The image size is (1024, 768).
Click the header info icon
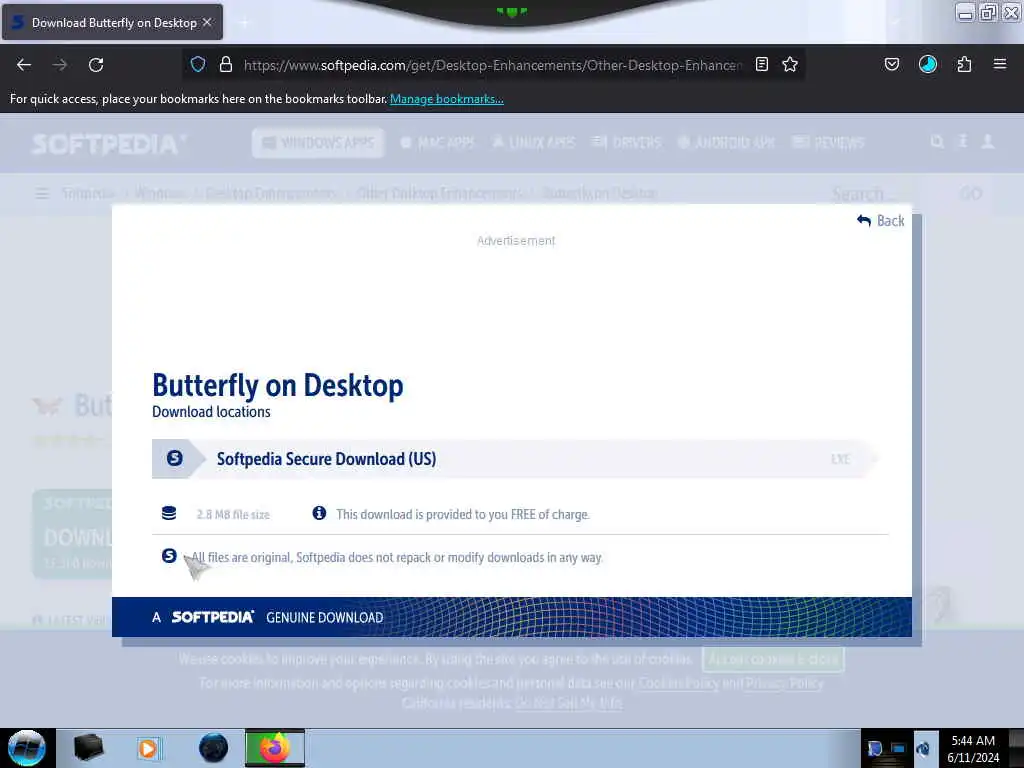click(x=963, y=142)
